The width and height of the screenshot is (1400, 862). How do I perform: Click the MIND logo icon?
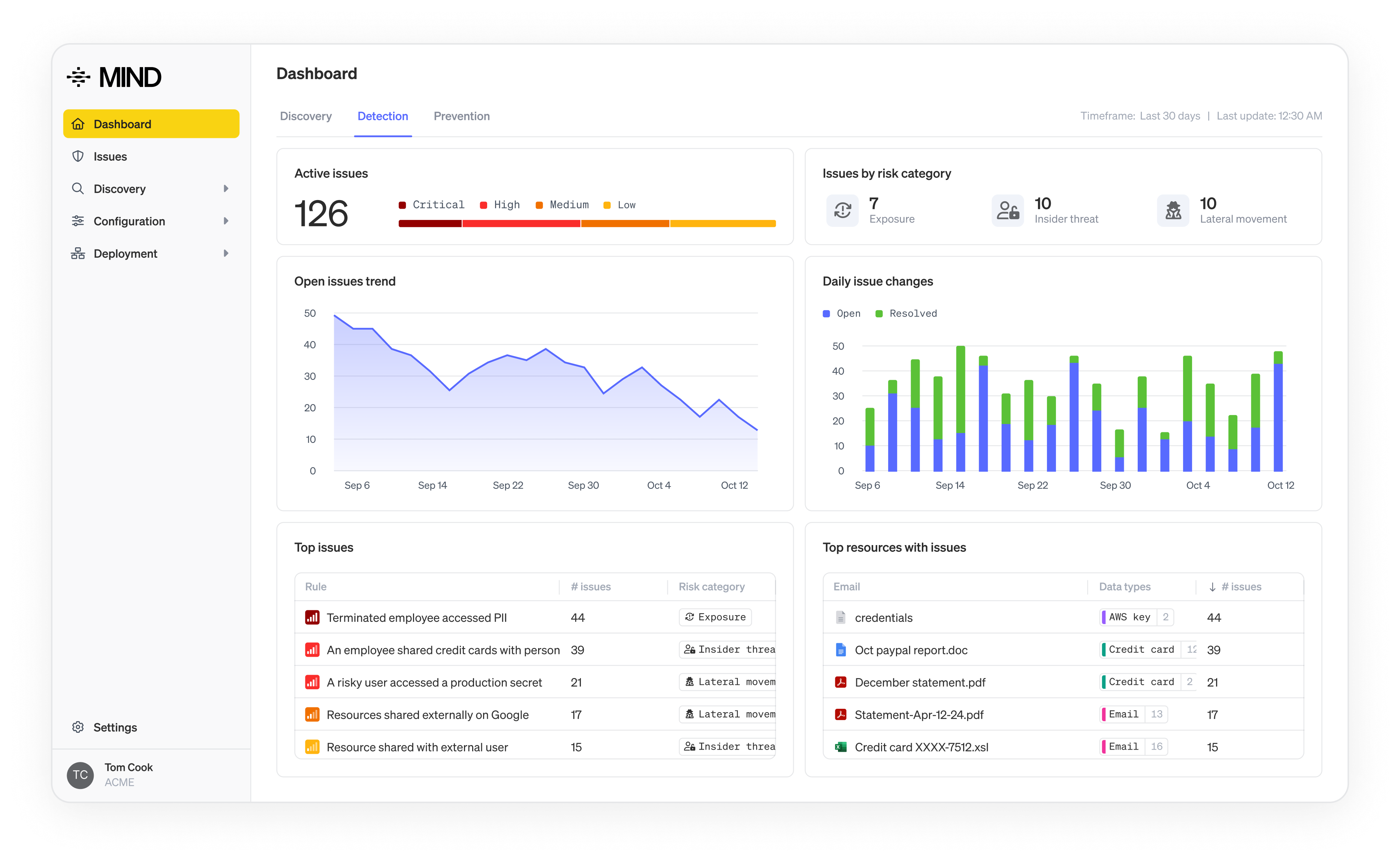tap(79, 77)
